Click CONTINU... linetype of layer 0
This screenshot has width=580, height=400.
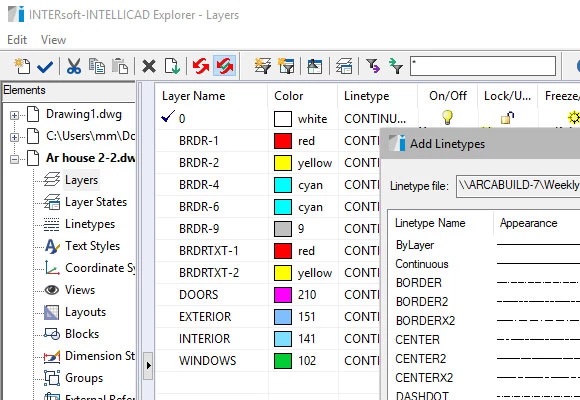coord(375,119)
